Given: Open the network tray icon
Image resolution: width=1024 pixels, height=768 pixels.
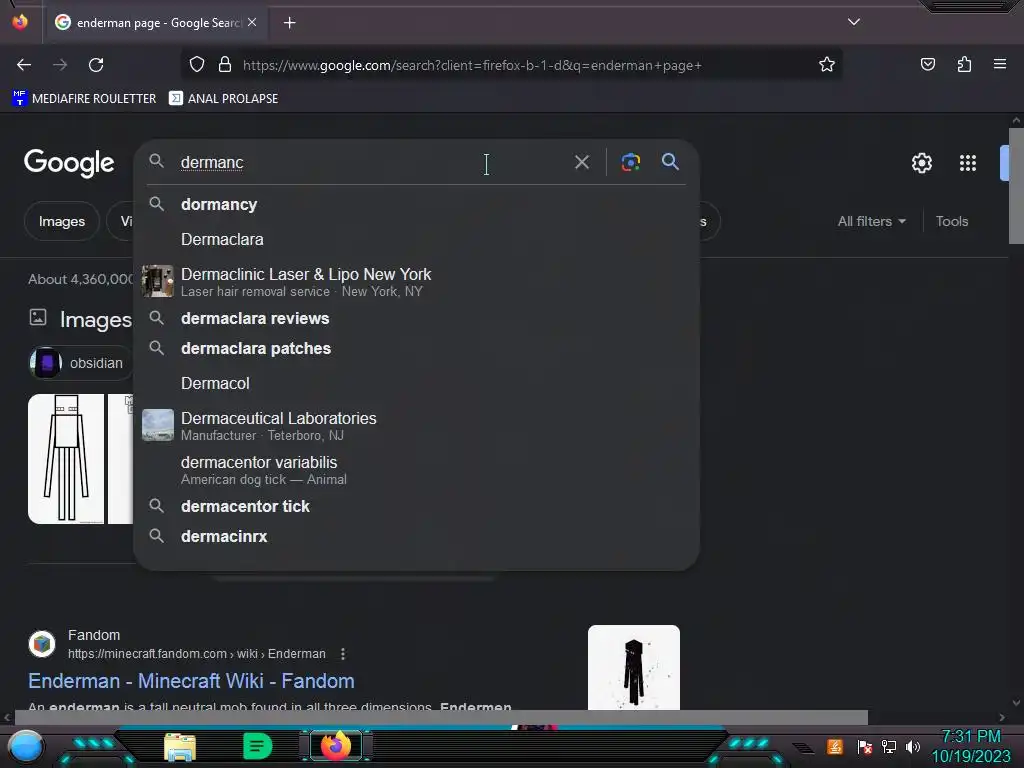Looking at the screenshot, I should 889,746.
